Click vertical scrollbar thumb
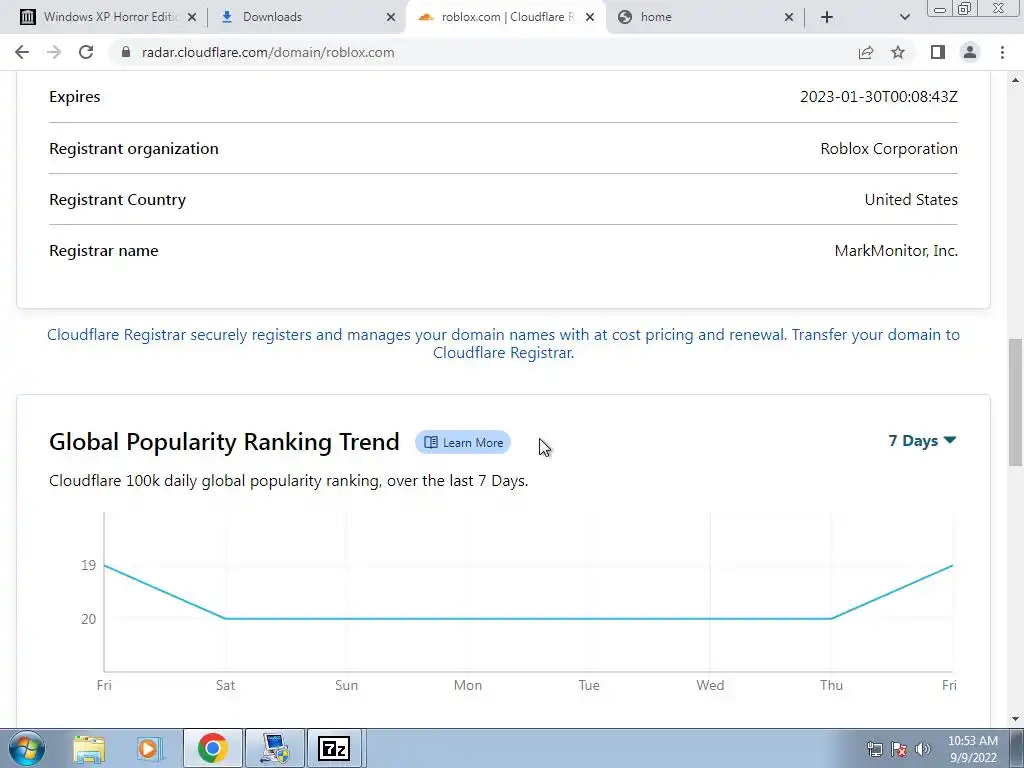This screenshot has height=768, width=1024. click(1016, 402)
